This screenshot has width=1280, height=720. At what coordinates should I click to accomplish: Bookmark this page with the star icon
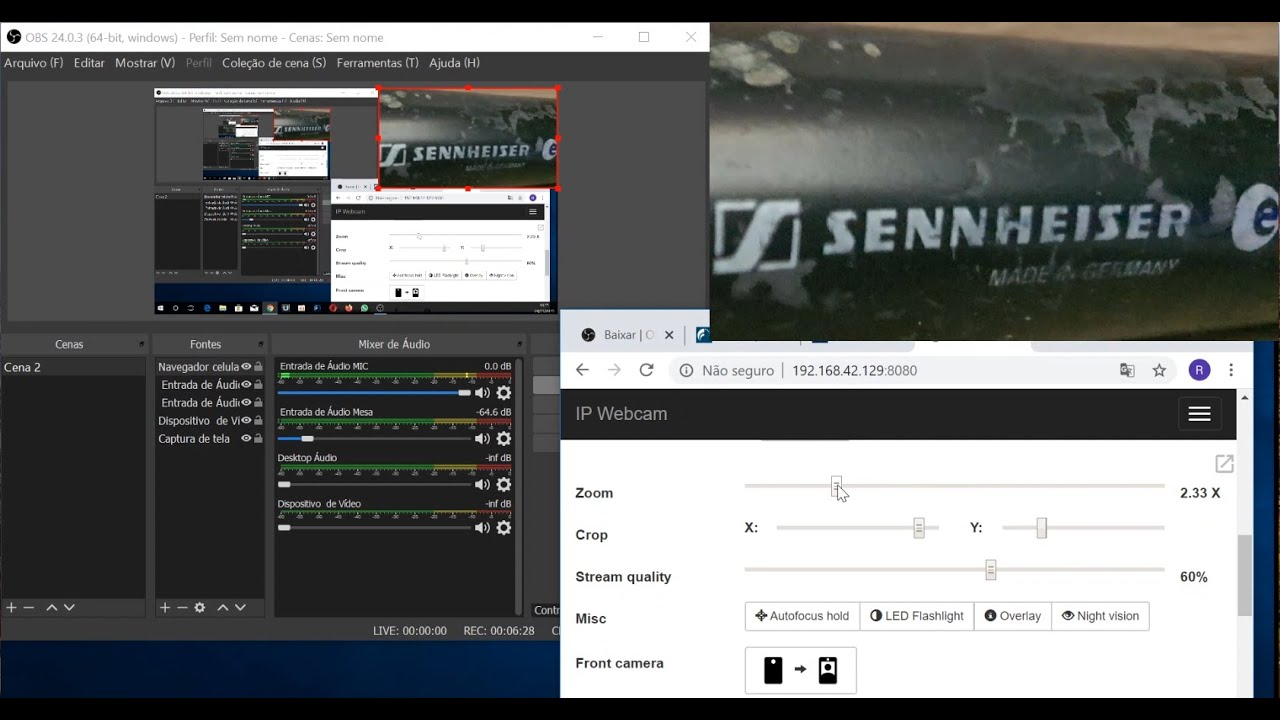[x=1159, y=370]
